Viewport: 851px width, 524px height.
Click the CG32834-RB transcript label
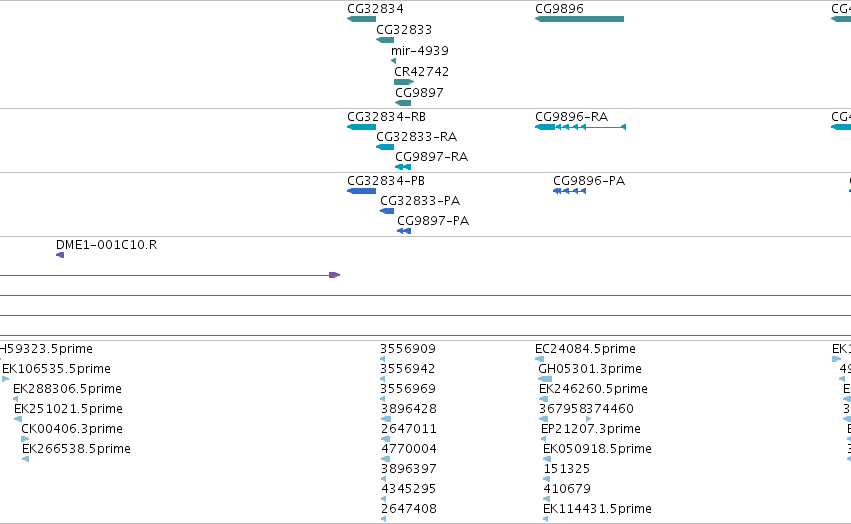[386, 117]
